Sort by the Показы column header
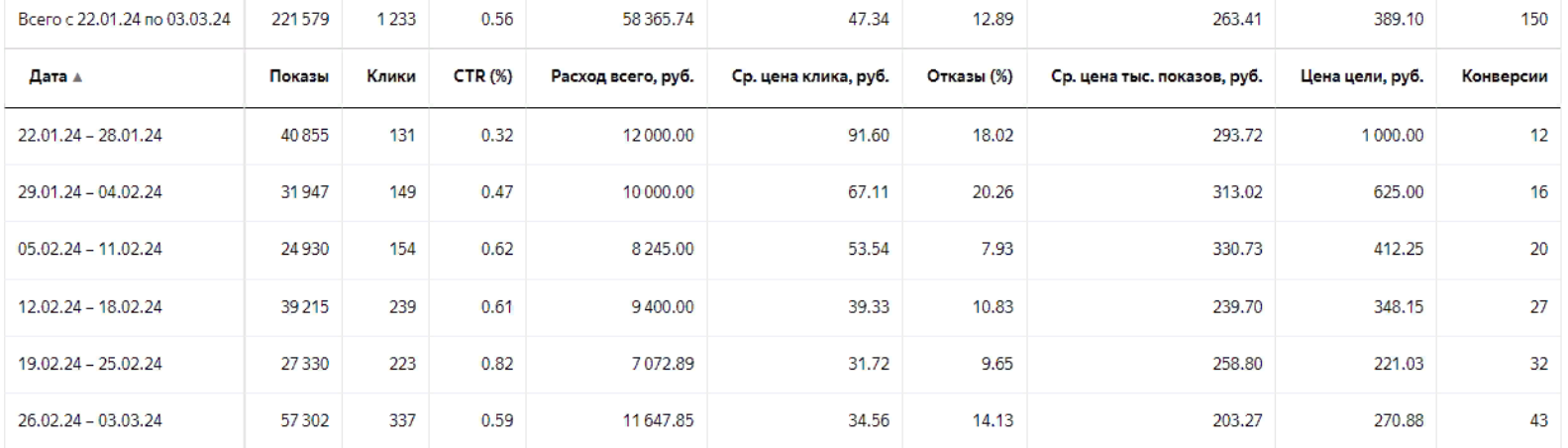The width and height of the screenshot is (1568, 448). coord(299,76)
